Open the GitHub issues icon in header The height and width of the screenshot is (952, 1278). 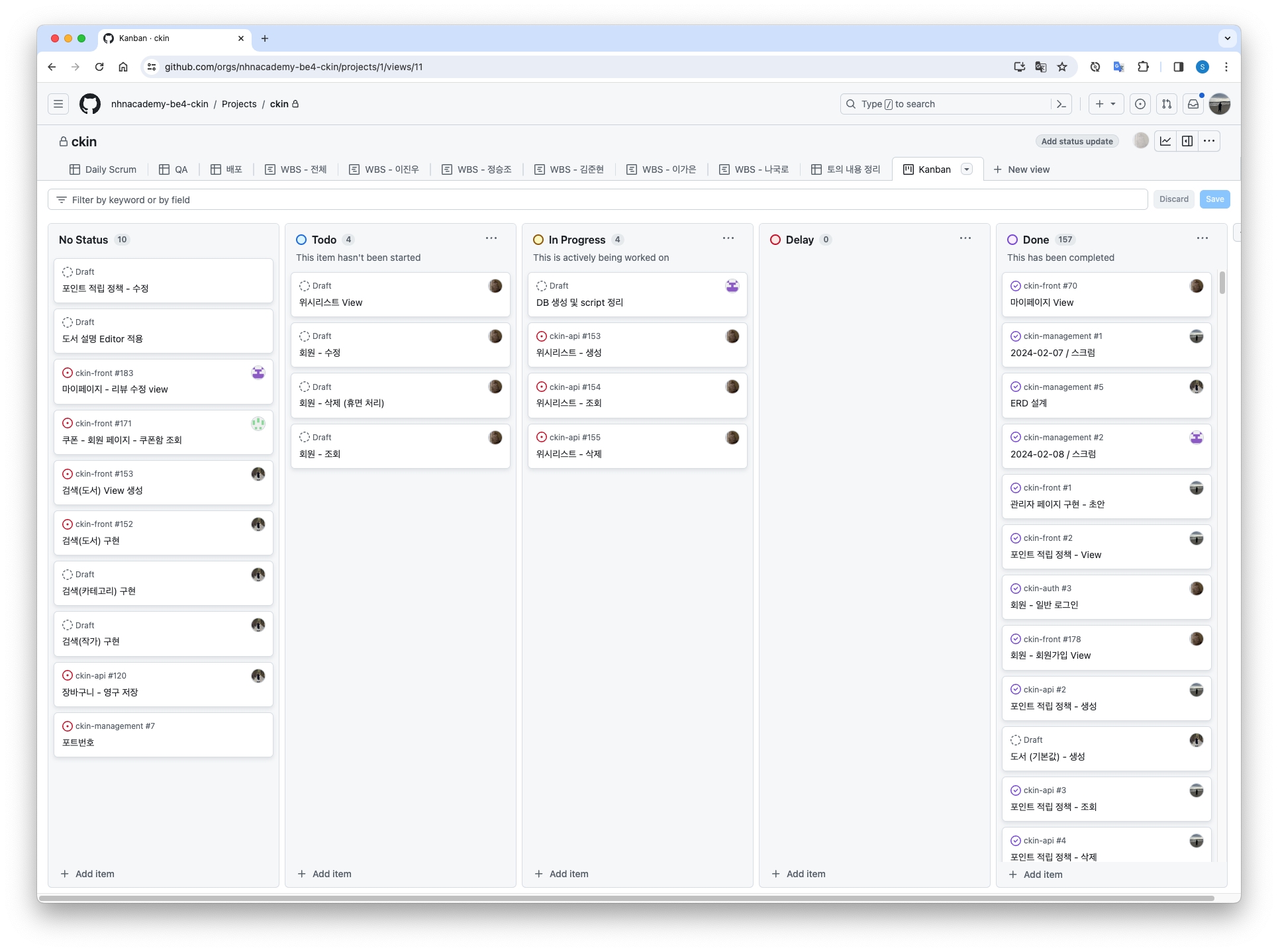pos(1140,104)
